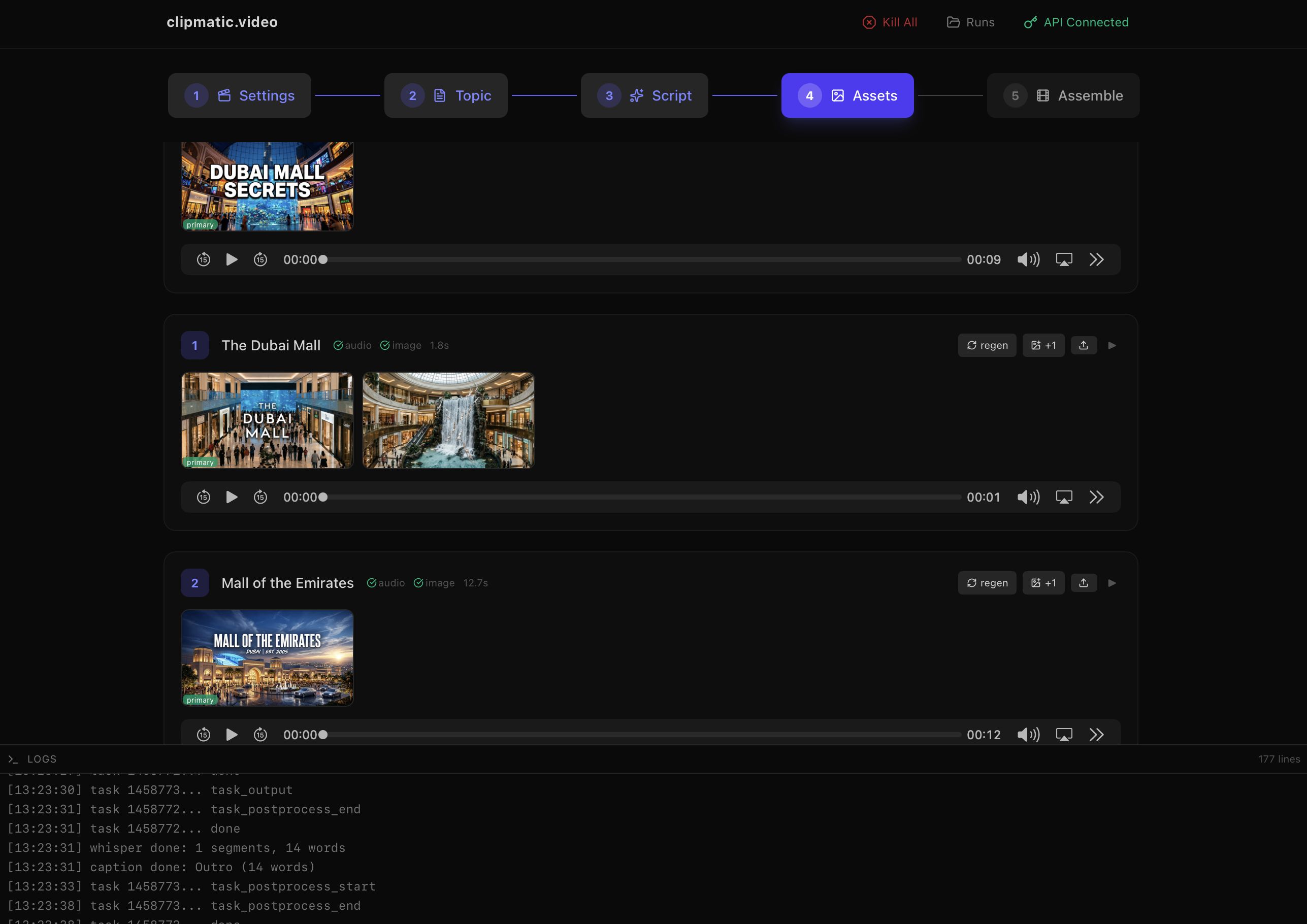
Task: Click the Kill All button
Action: click(889, 22)
